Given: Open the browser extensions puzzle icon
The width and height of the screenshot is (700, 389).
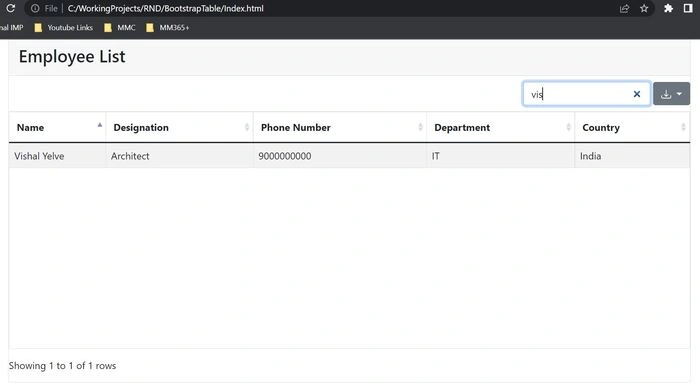Looking at the screenshot, I should tap(668, 8).
